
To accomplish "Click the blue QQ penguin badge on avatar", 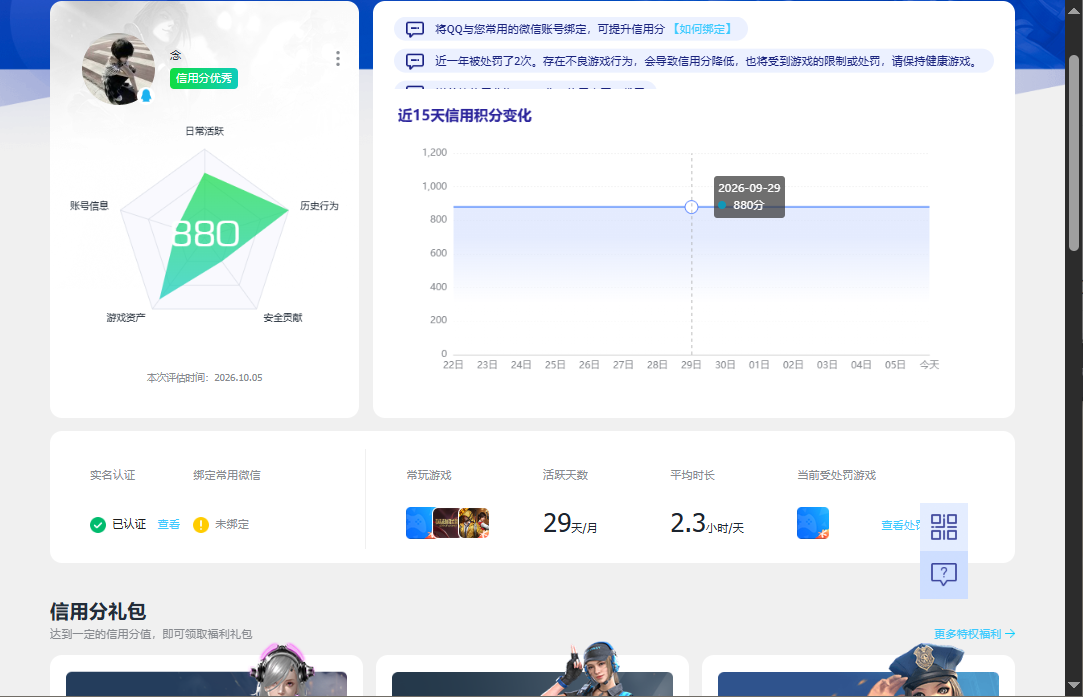I will pos(146,95).
